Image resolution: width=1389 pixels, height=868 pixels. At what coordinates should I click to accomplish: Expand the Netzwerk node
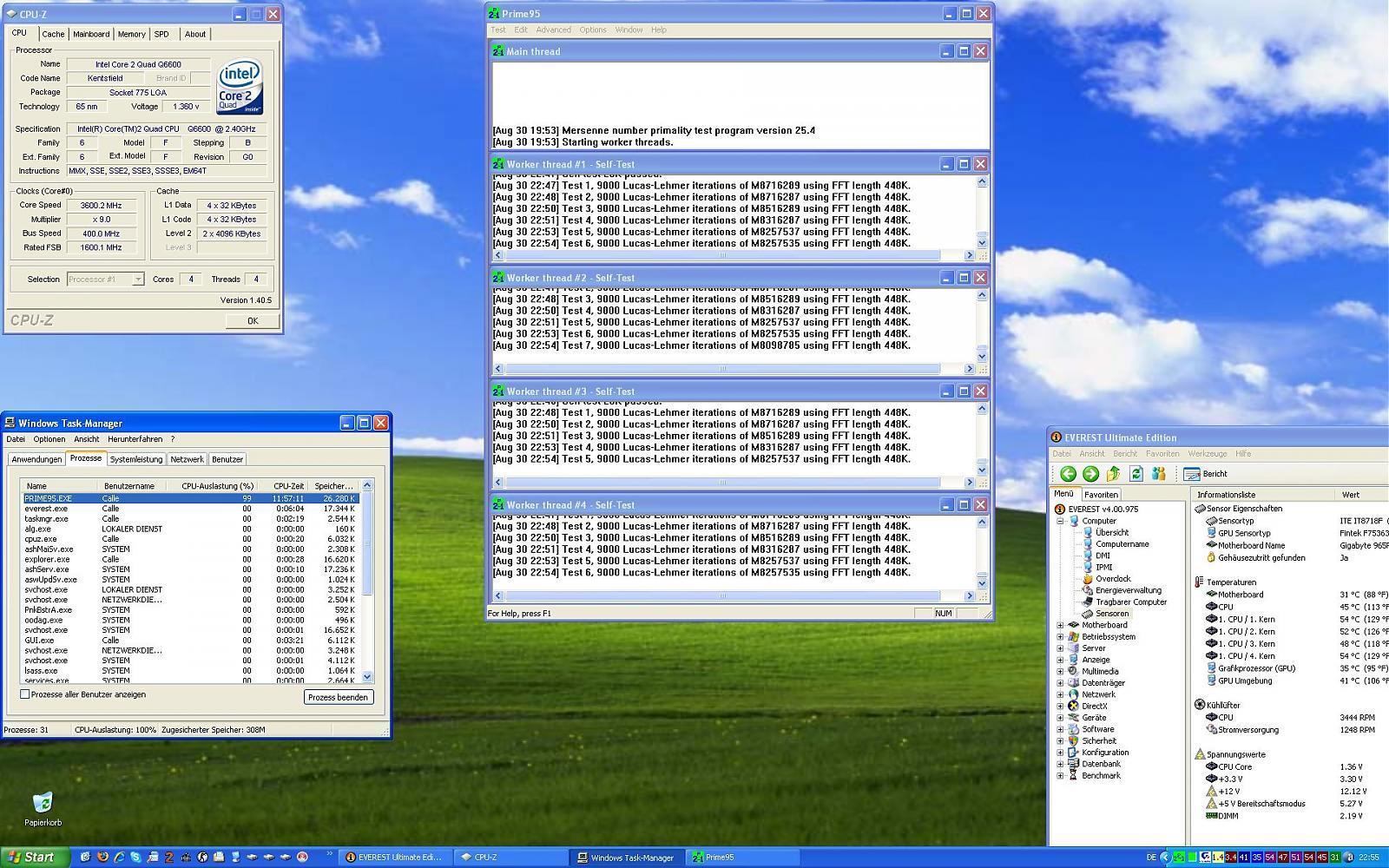[1060, 694]
